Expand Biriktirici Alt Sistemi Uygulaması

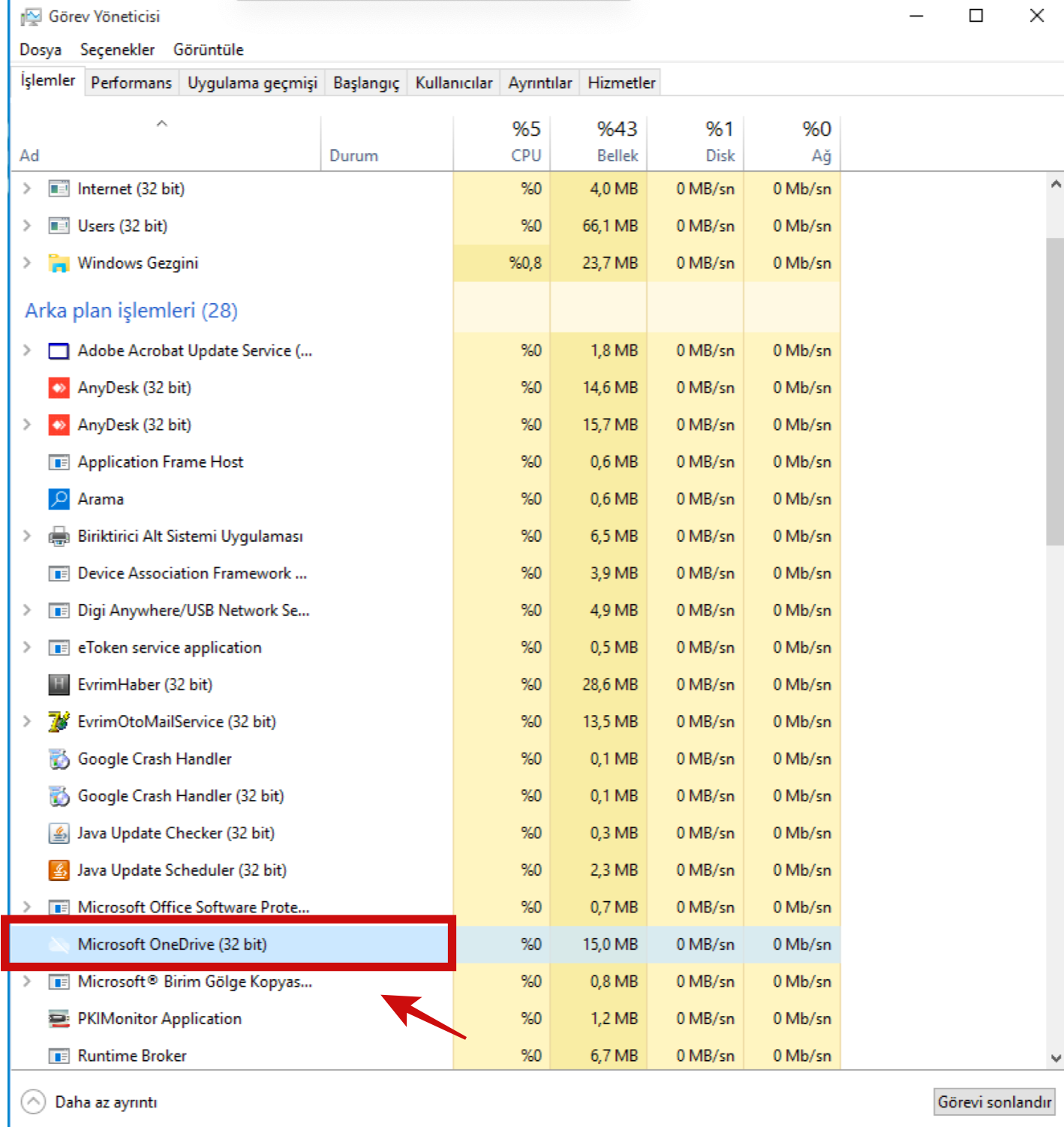coord(27,536)
